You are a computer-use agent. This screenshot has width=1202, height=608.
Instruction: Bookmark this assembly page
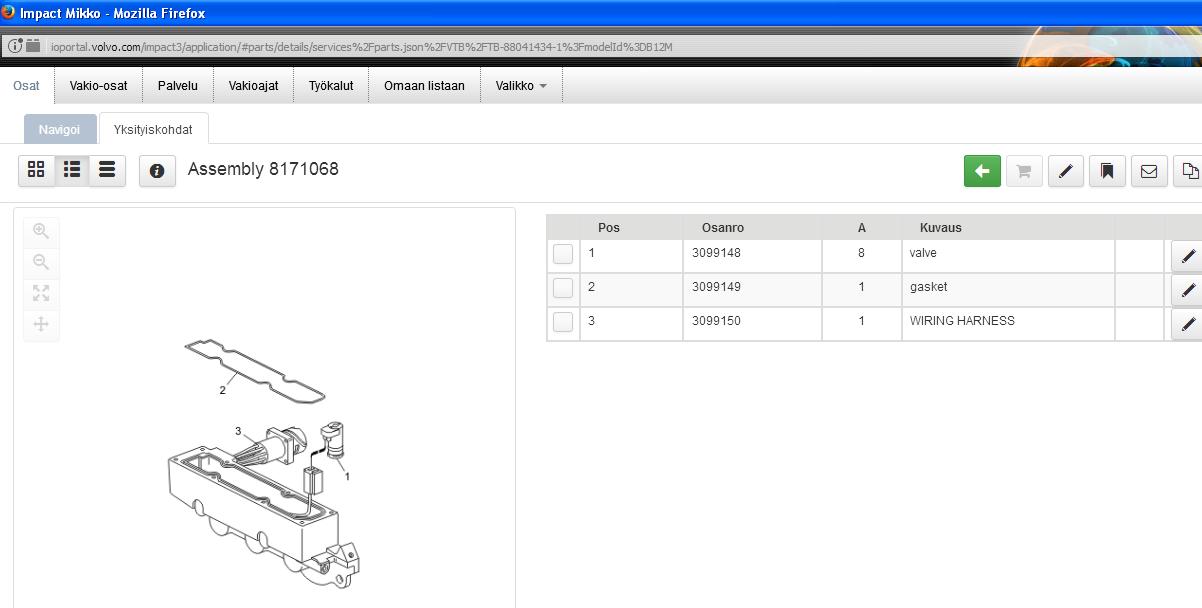tap(1107, 171)
